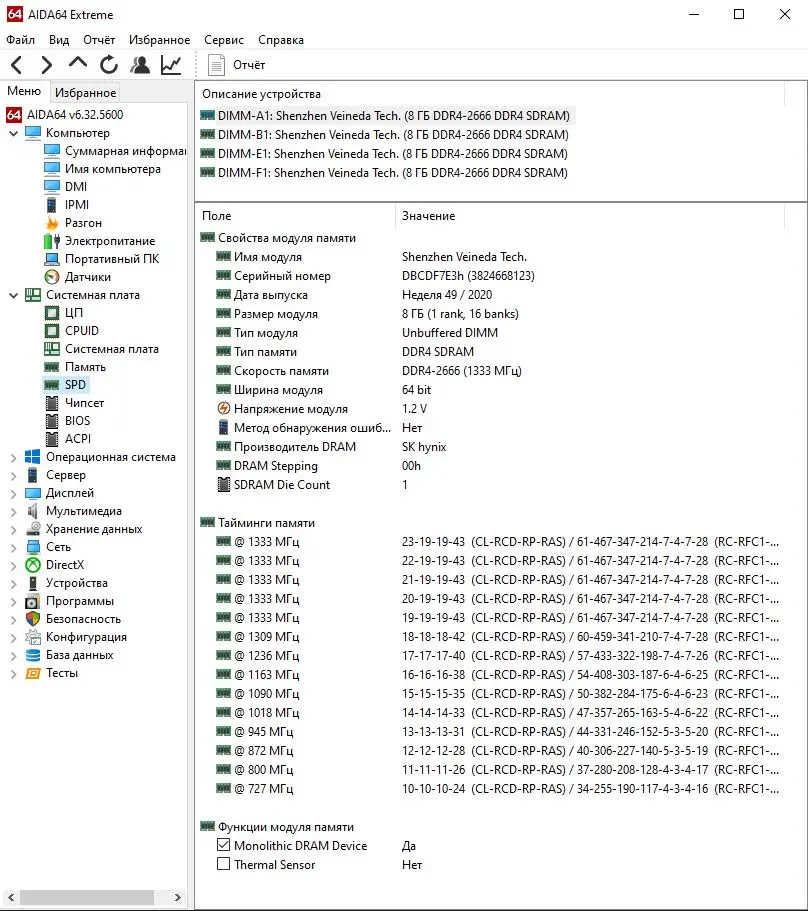Open the graph chart toolbar icon
This screenshot has height=911, width=808.
coord(171,64)
